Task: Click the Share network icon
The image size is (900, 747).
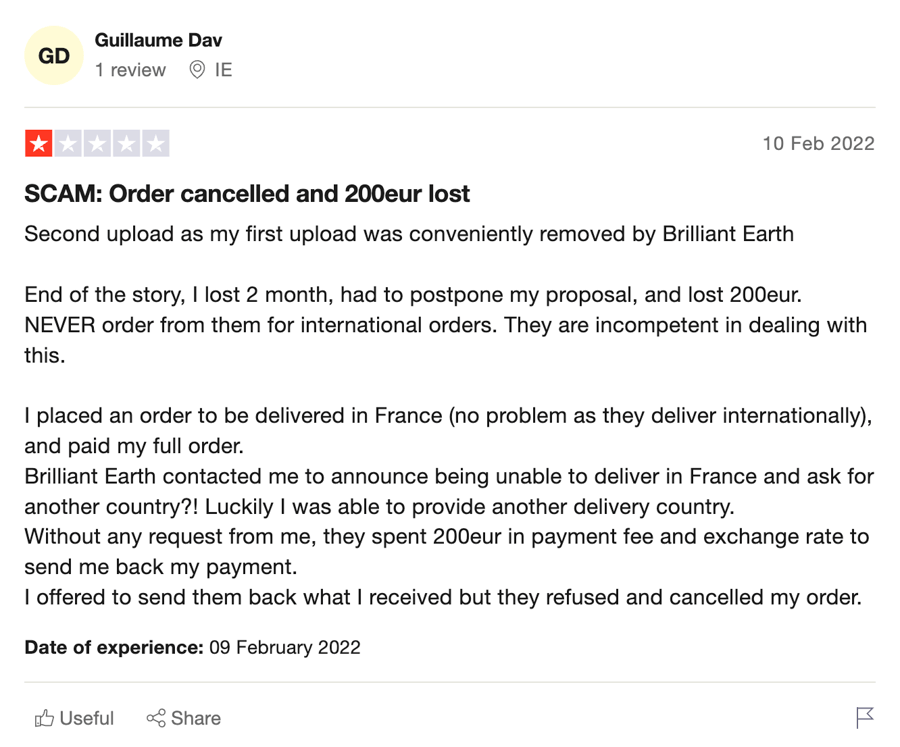Action: click(x=156, y=718)
